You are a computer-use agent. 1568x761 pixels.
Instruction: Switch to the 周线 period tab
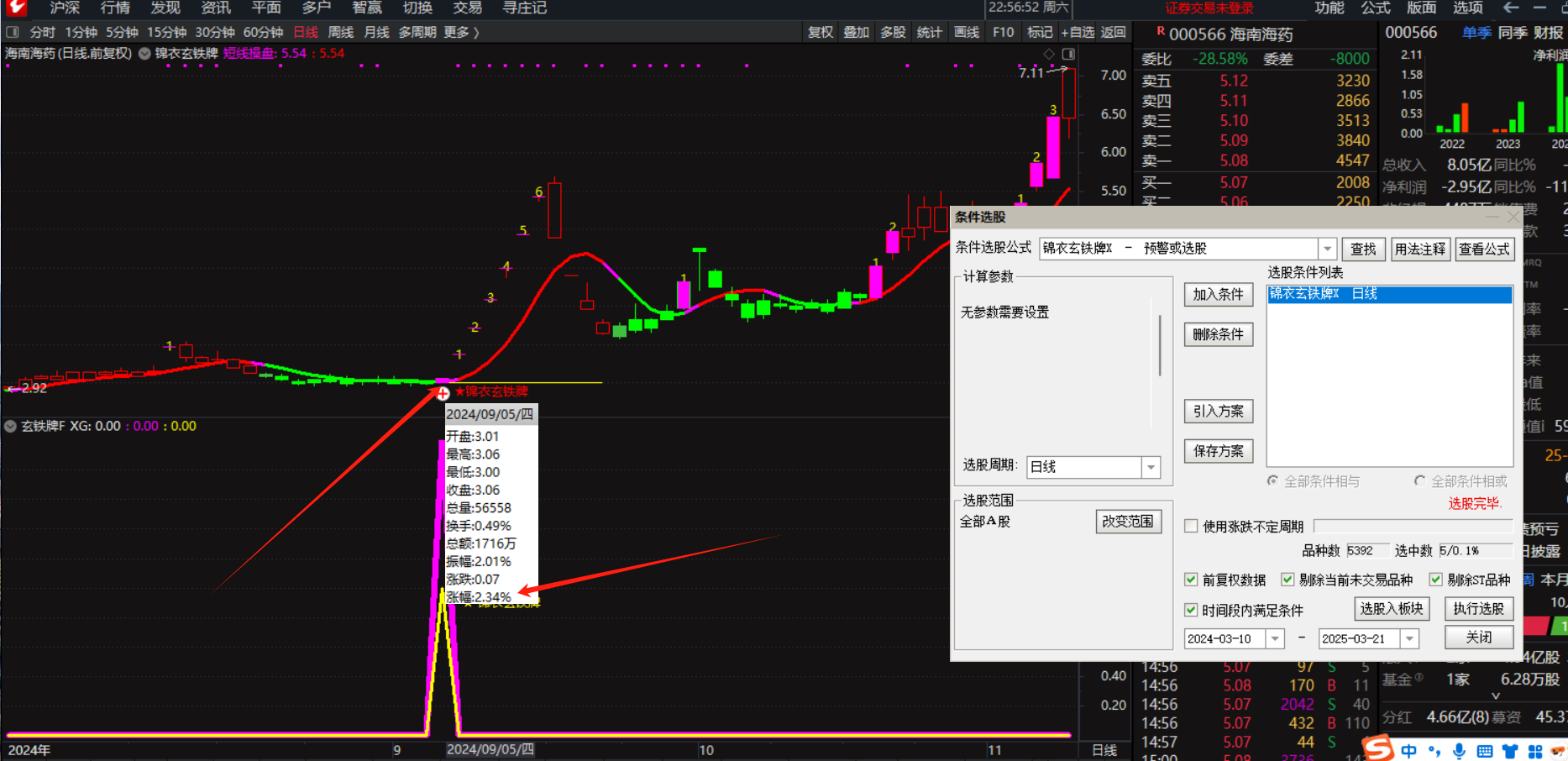tap(340, 32)
